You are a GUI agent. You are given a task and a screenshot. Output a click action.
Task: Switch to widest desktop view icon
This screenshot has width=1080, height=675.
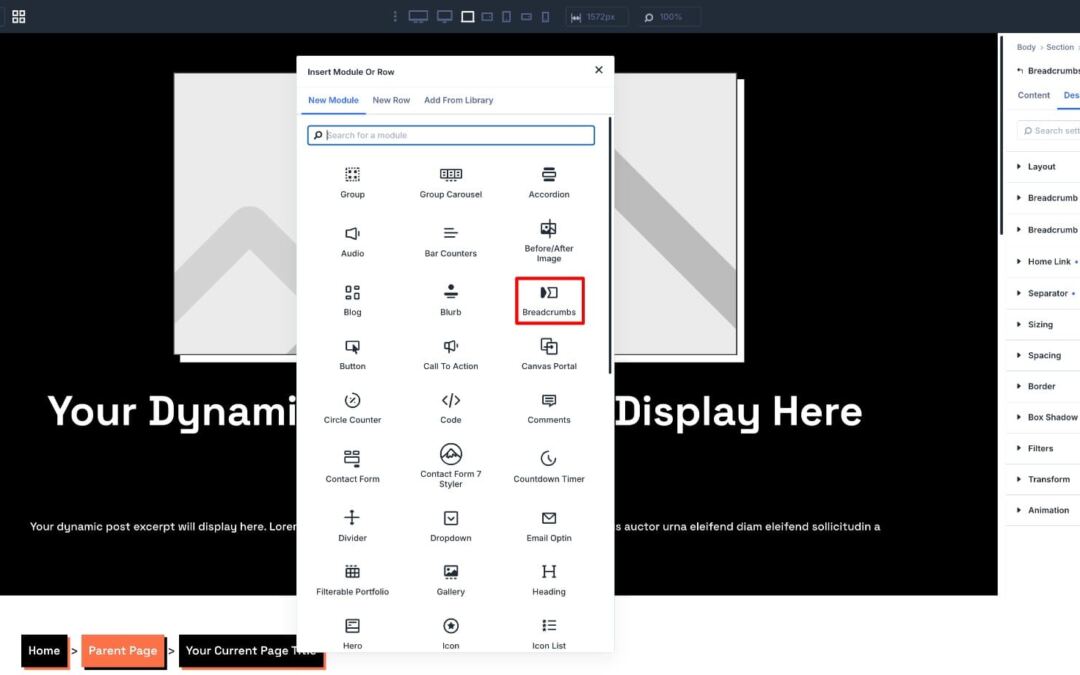pyautogui.click(x=418, y=17)
